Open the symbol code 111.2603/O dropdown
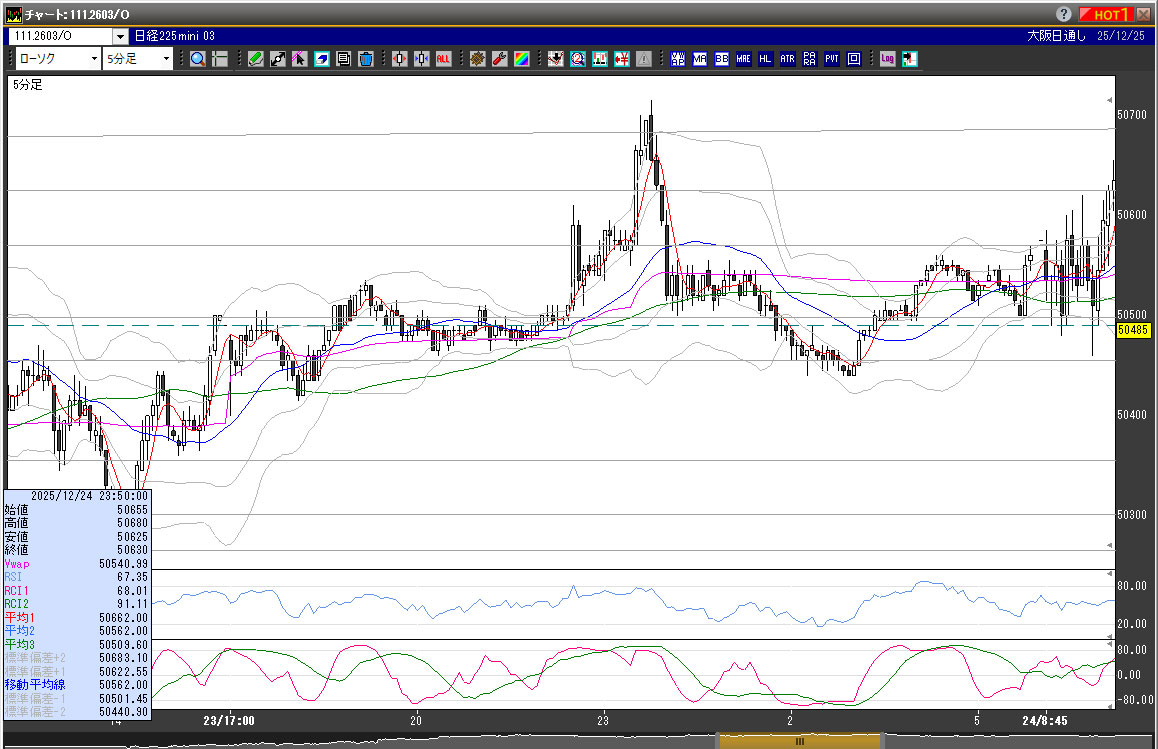The image size is (1158, 749). (121, 36)
